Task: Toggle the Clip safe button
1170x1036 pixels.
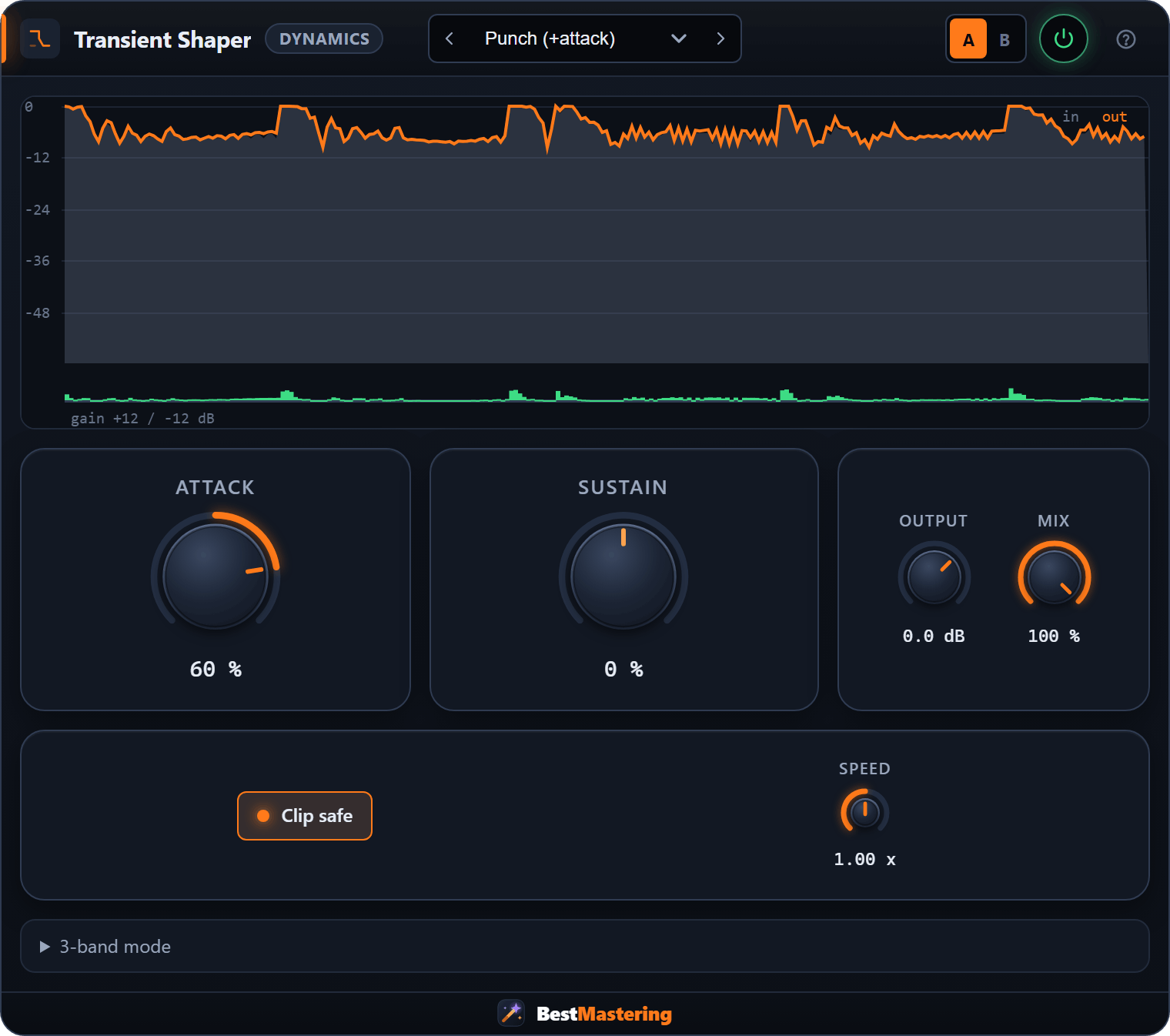Action: (x=305, y=816)
